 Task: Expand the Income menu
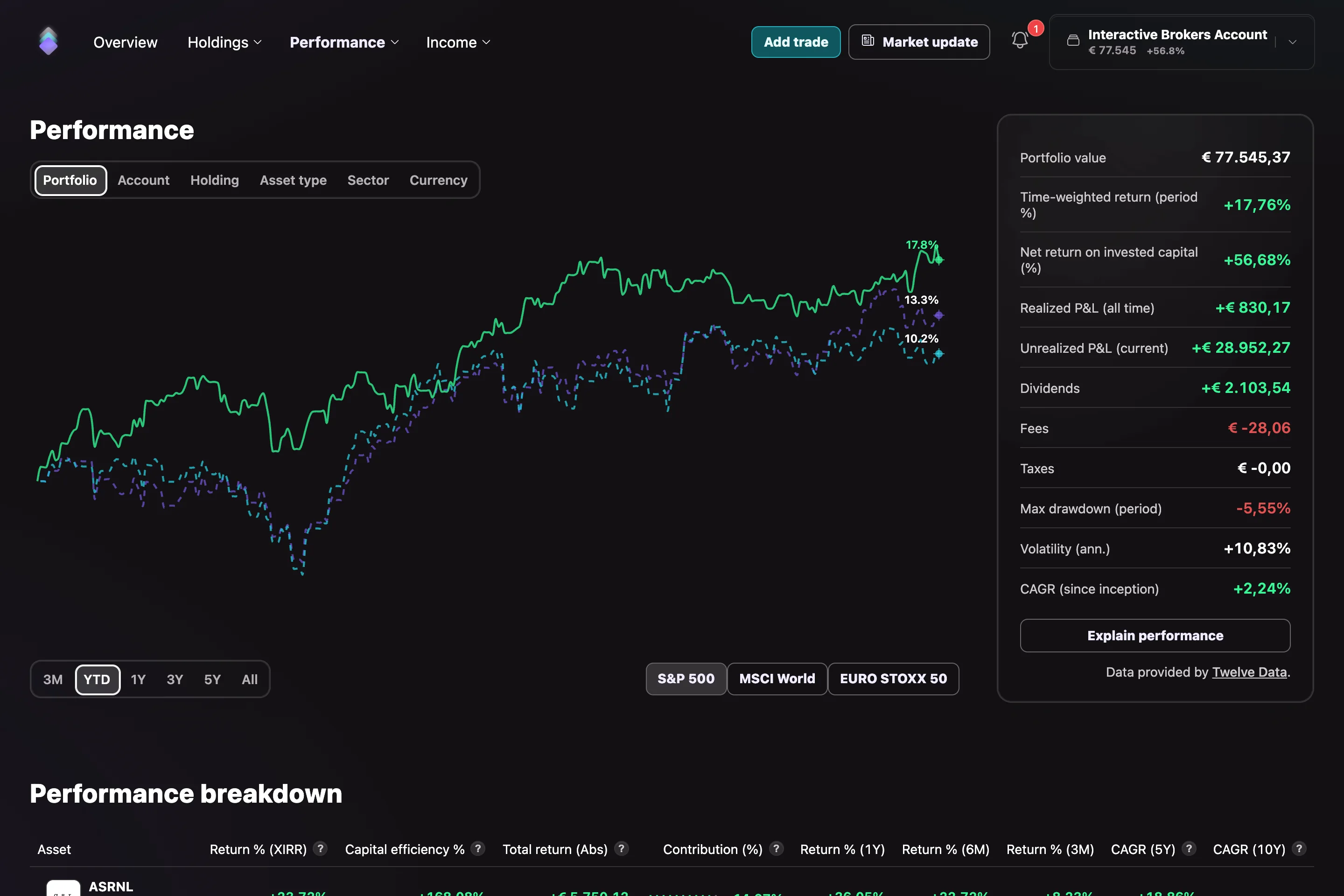click(x=458, y=42)
